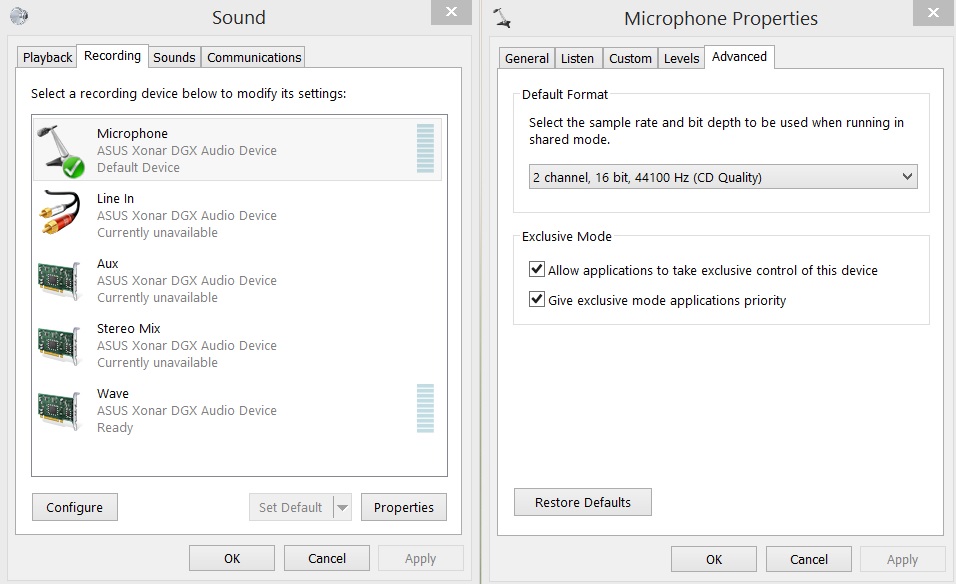Click the Configure button
The image size is (956, 584).
point(74,507)
